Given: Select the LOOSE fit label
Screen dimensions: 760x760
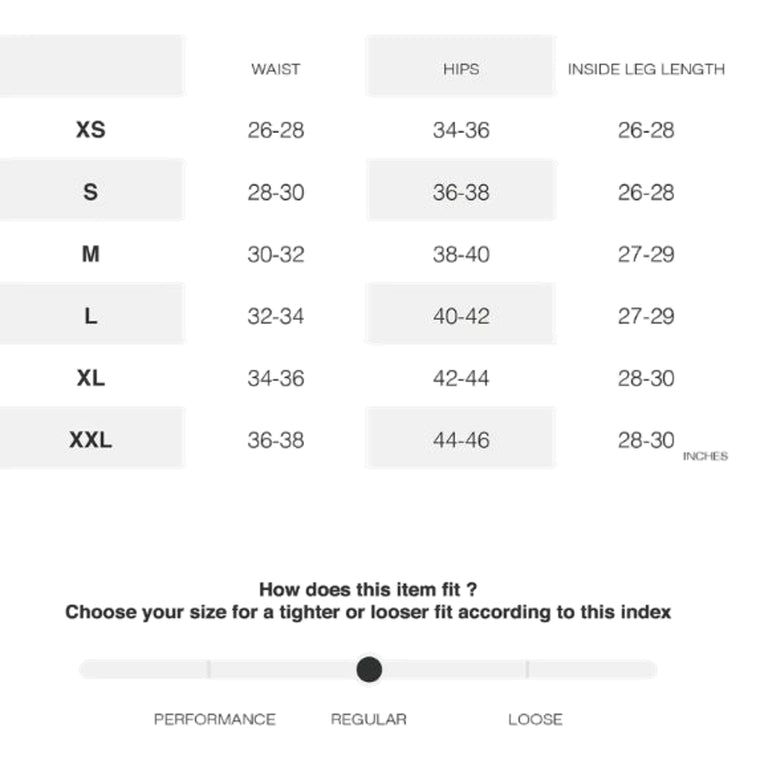Looking at the screenshot, I should (x=535, y=719).
